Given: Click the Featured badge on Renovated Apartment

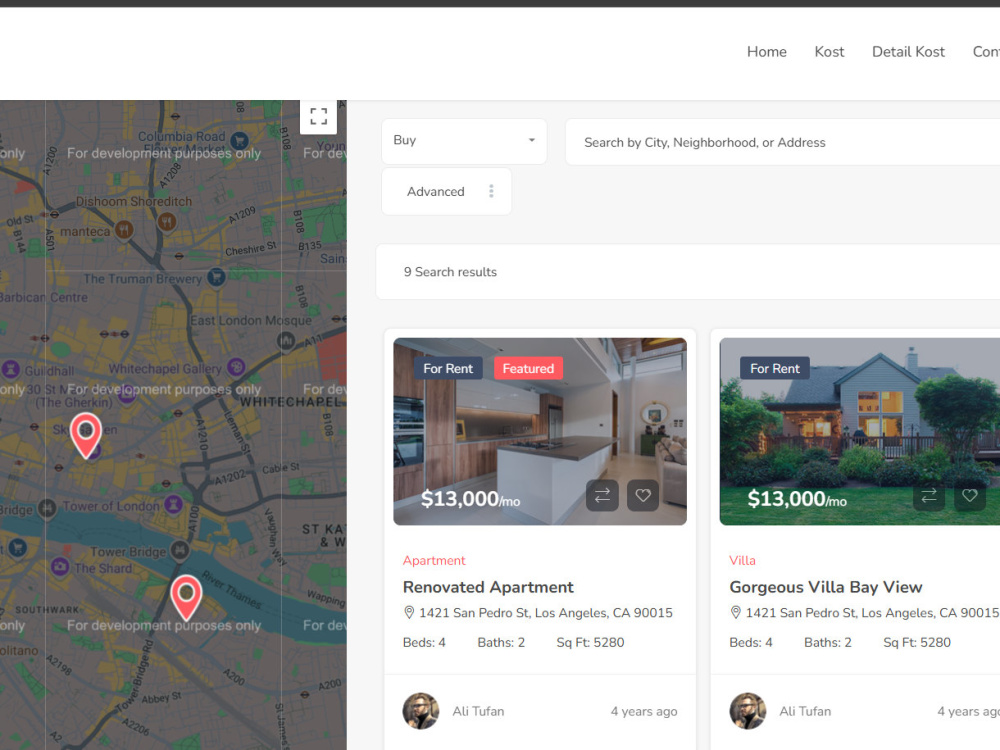Looking at the screenshot, I should 528,369.
